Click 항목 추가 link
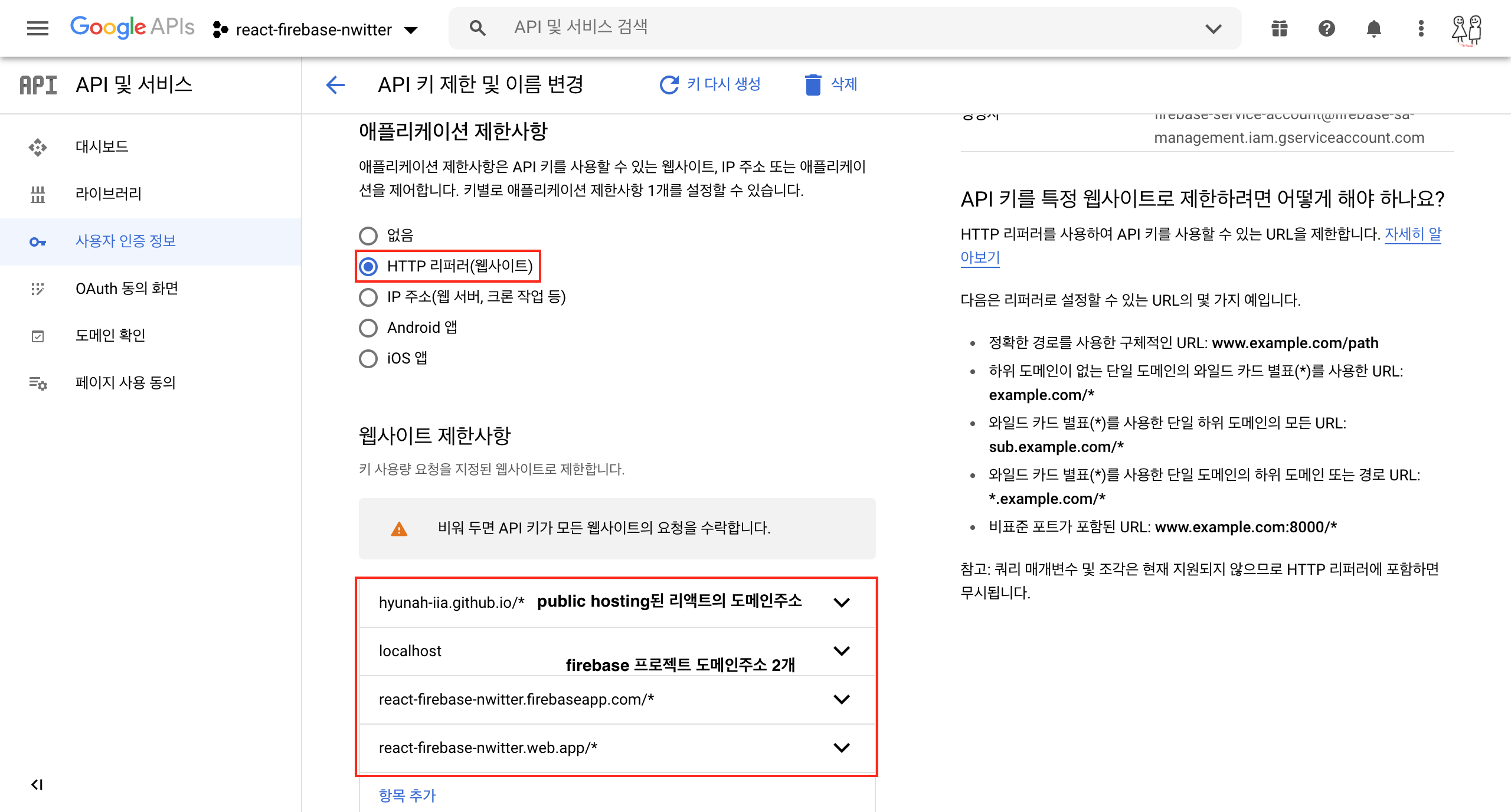Viewport: 1511px width, 812px height. point(407,795)
